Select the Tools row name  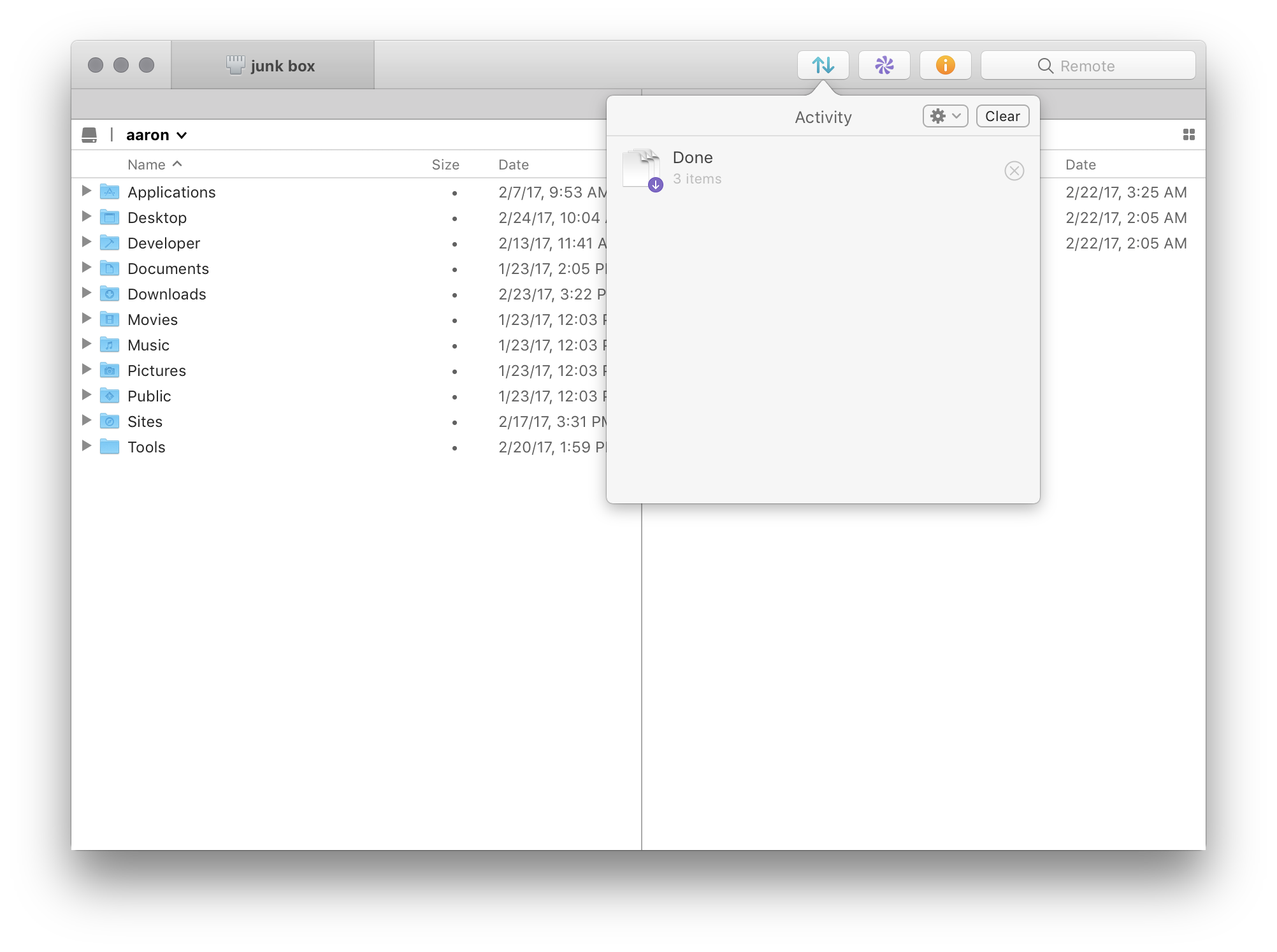pyautogui.click(x=146, y=447)
